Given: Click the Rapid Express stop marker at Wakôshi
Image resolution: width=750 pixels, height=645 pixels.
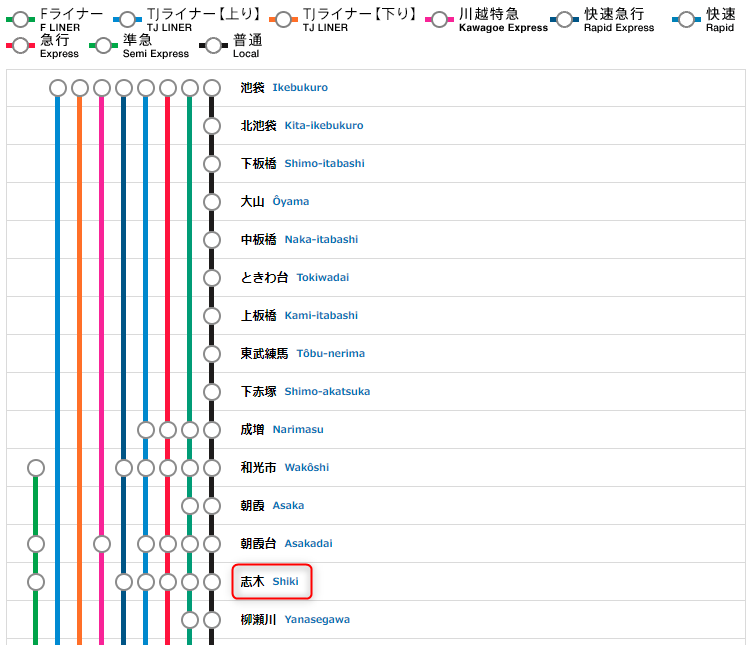Looking at the screenshot, I should (x=124, y=468).
